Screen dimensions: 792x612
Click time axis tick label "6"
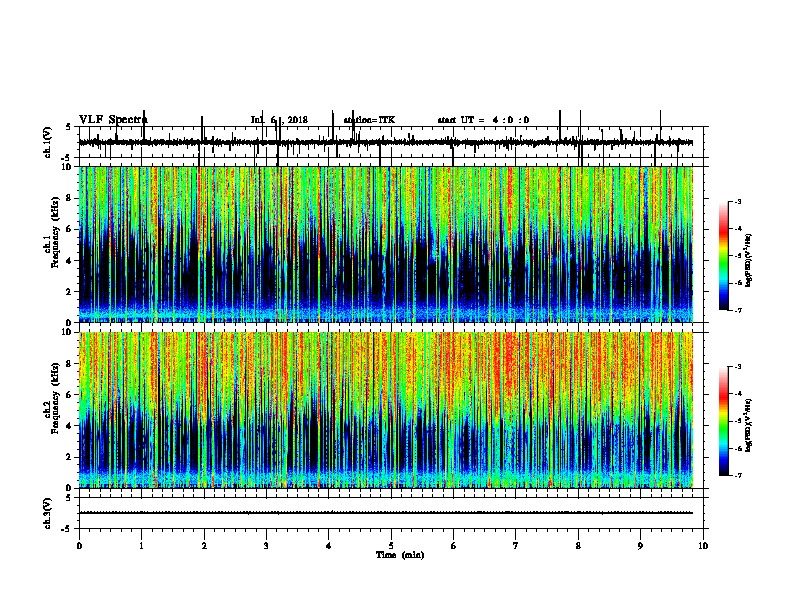pyautogui.click(x=454, y=545)
